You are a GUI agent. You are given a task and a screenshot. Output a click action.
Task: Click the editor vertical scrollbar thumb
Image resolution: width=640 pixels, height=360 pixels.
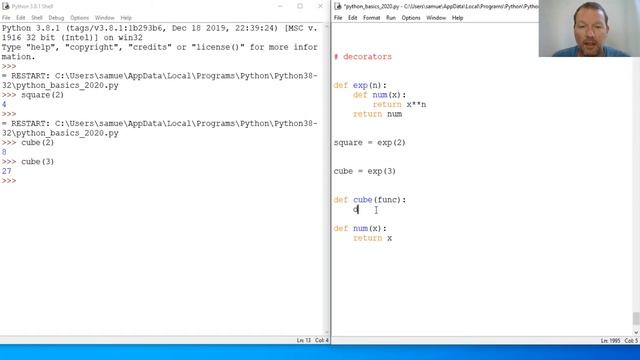636,318
